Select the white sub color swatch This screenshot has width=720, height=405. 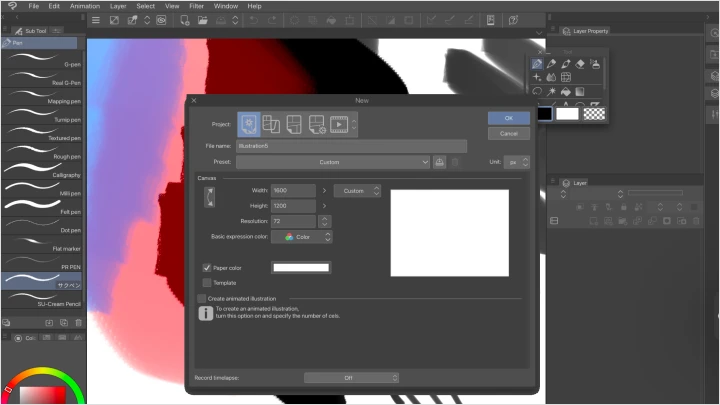coord(568,114)
